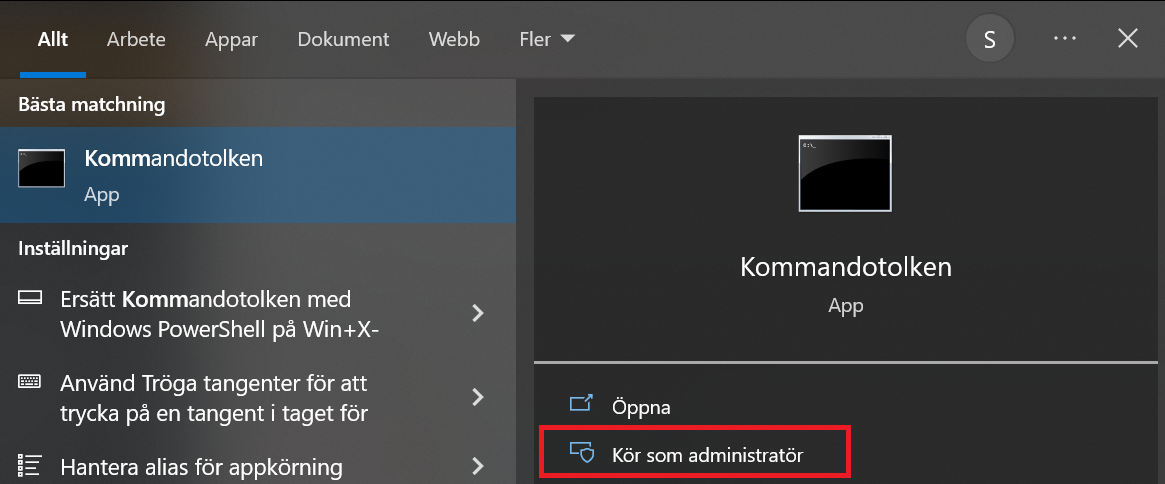The height and width of the screenshot is (484, 1165).
Task: Click the shield icon for administrator run
Action: coord(581,453)
